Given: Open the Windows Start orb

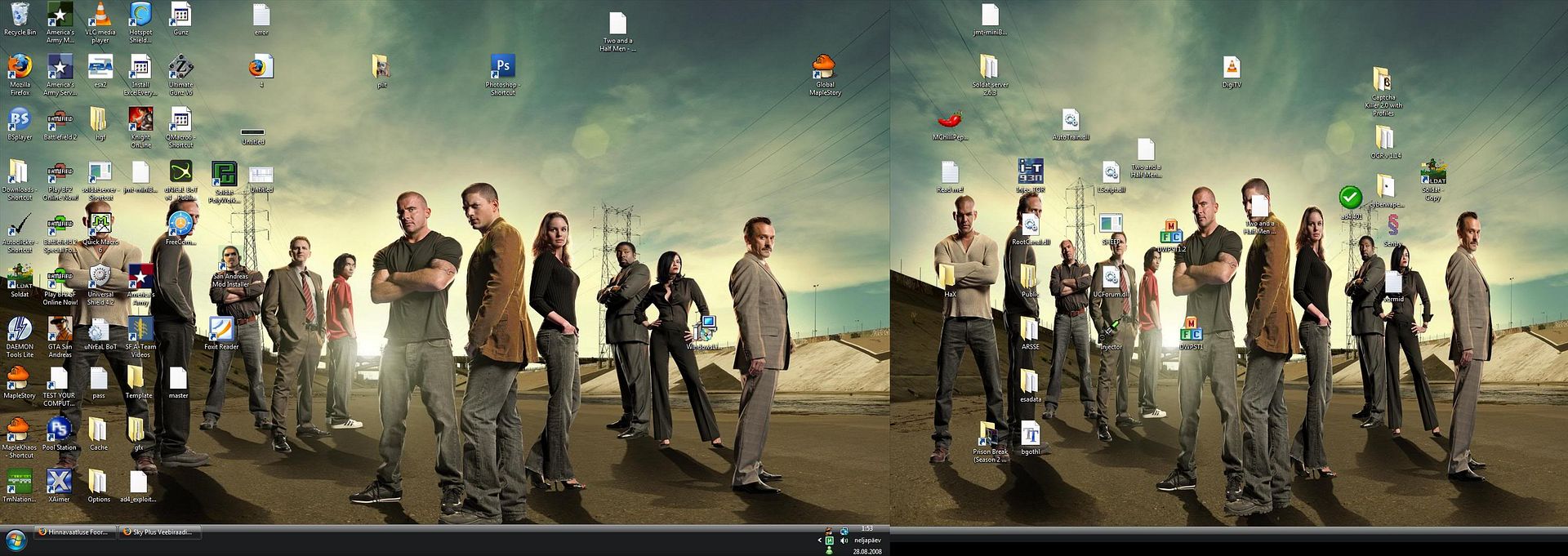Looking at the screenshot, I should pos(16,541).
